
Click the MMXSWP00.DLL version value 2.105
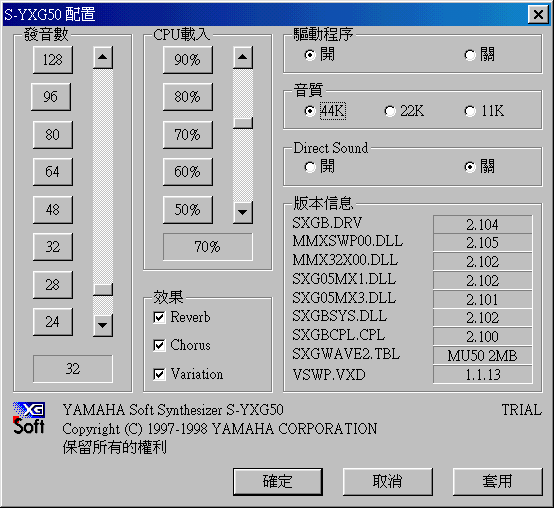483,243
